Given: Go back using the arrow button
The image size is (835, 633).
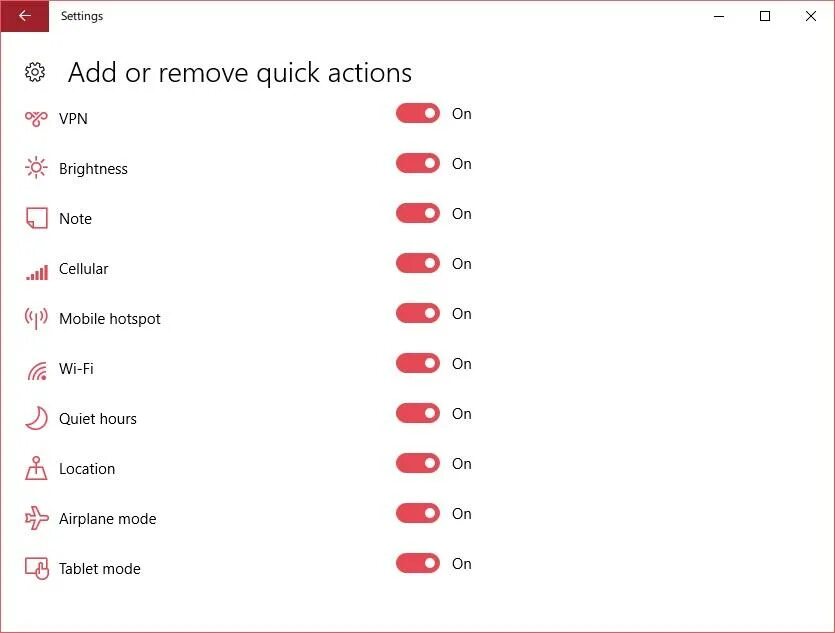Looking at the screenshot, I should [24, 16].
